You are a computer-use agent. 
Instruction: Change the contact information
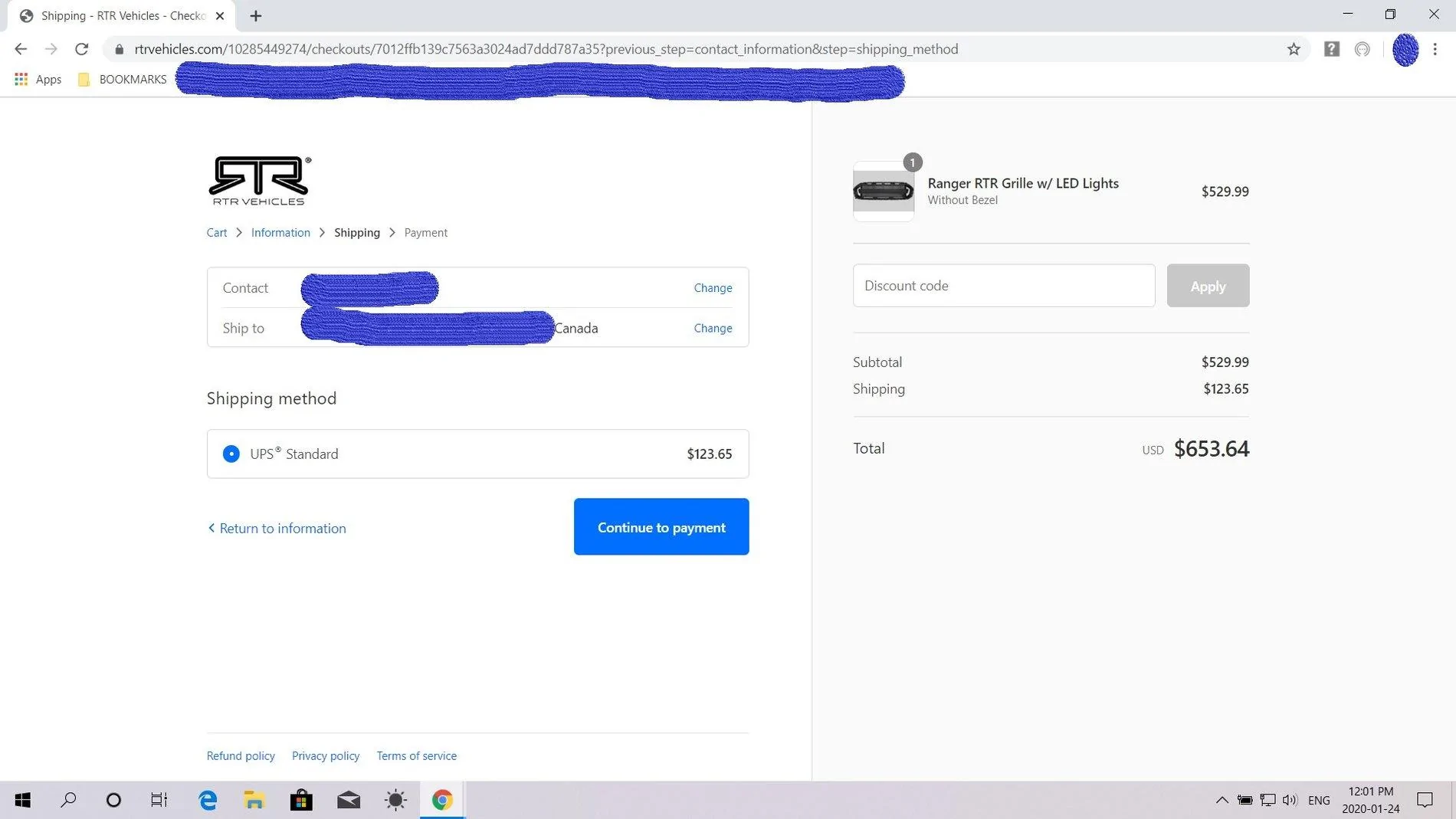[x=713, y=288]
